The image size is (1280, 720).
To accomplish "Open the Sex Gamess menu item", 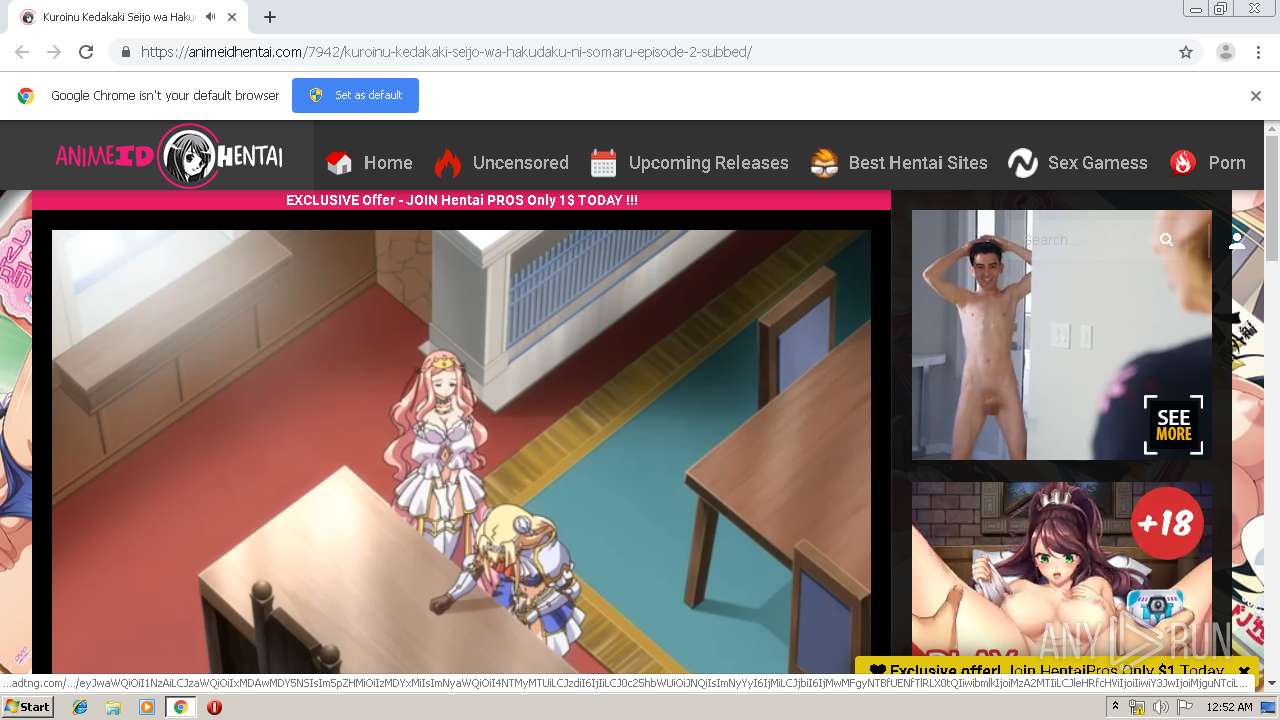I will tap(1097, 163).
